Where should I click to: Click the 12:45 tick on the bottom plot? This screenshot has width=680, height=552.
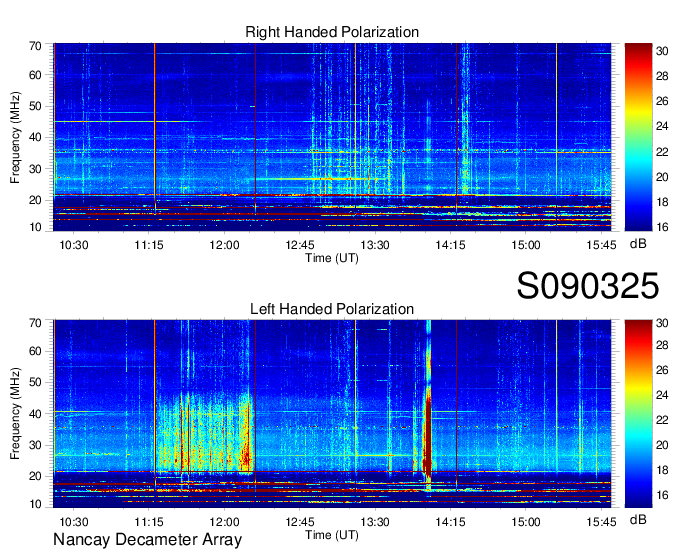pyautogui.click(x=300, y=522)
